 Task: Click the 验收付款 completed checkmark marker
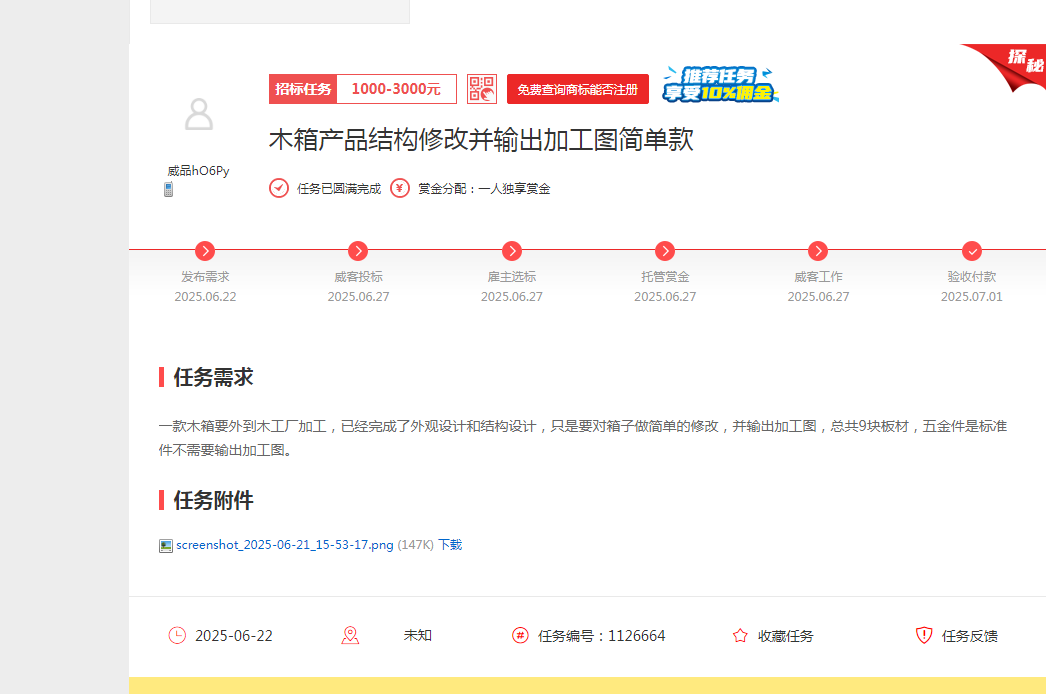click(970, 251)
